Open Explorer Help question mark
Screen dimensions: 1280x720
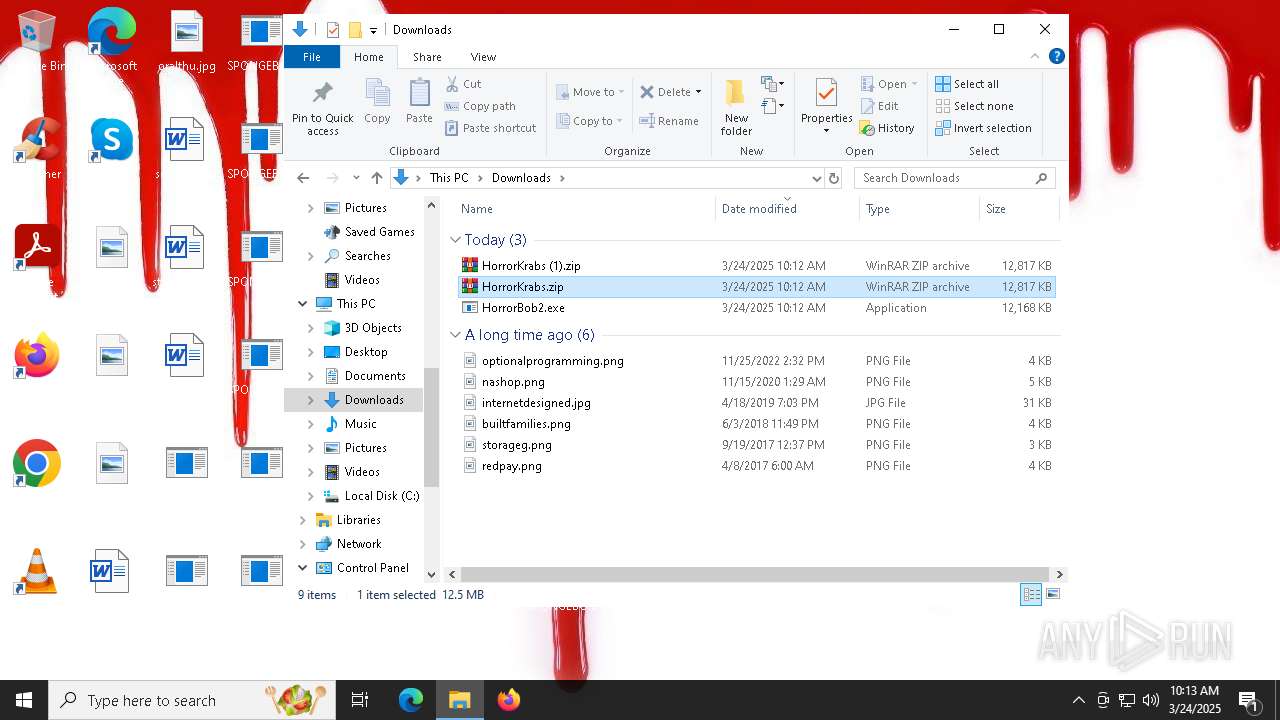click(1056, 57)
